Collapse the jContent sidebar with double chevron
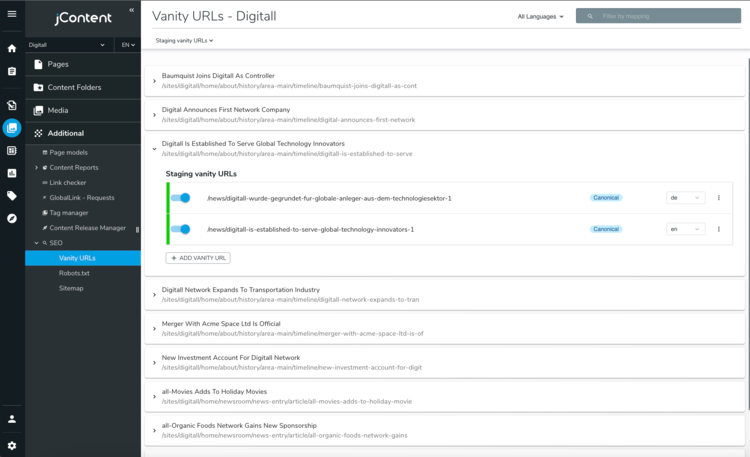This screenshot has width=750, height=457. (132, 10)
